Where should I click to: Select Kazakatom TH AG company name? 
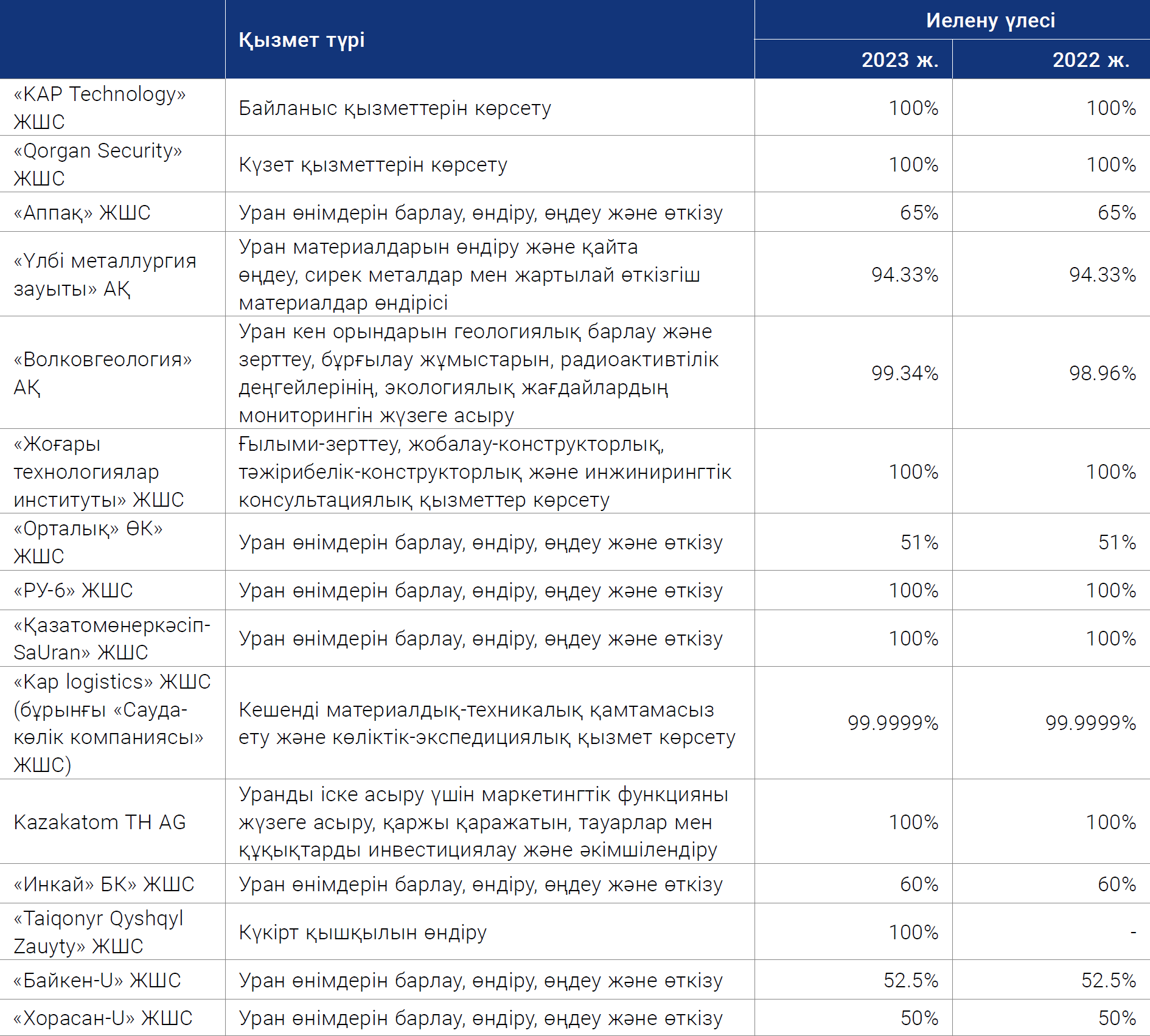click(100, 822)
